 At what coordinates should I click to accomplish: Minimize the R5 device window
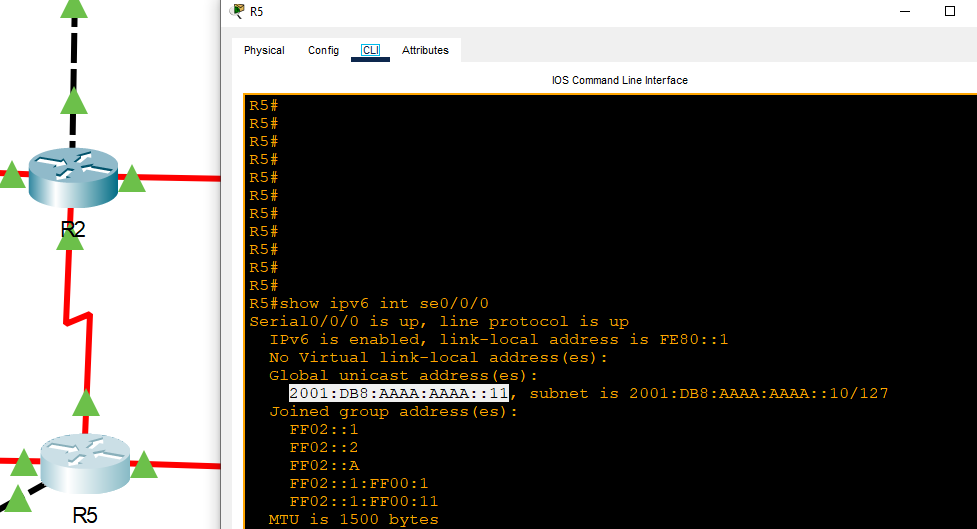(x=903, y=11)
